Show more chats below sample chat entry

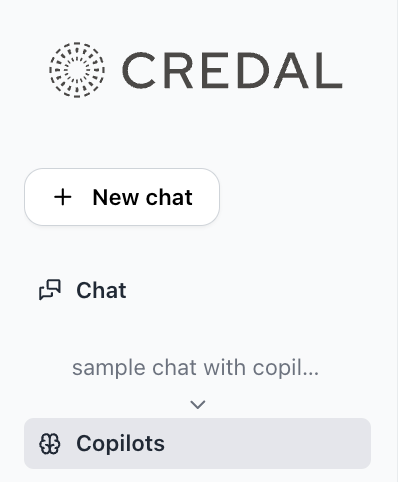click(x=198, y=404)
